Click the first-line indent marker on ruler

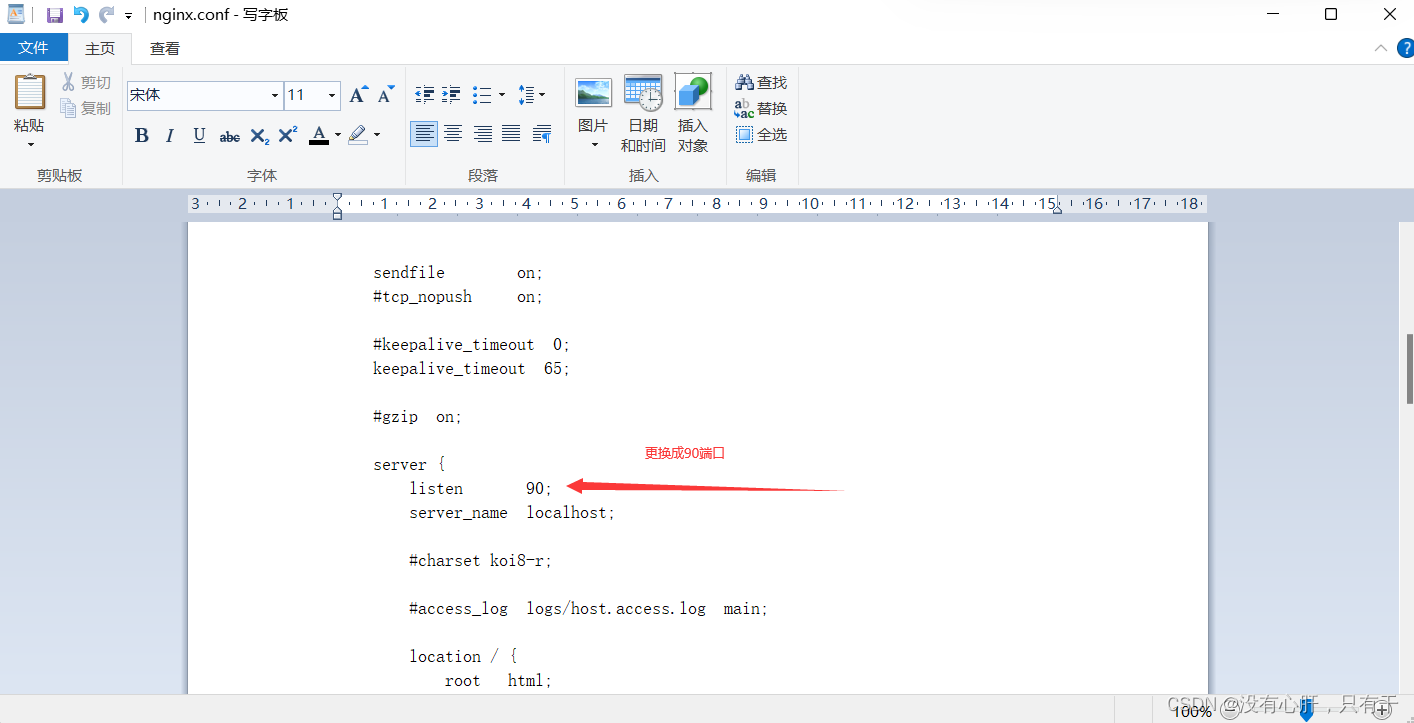(x=337, y=198)
